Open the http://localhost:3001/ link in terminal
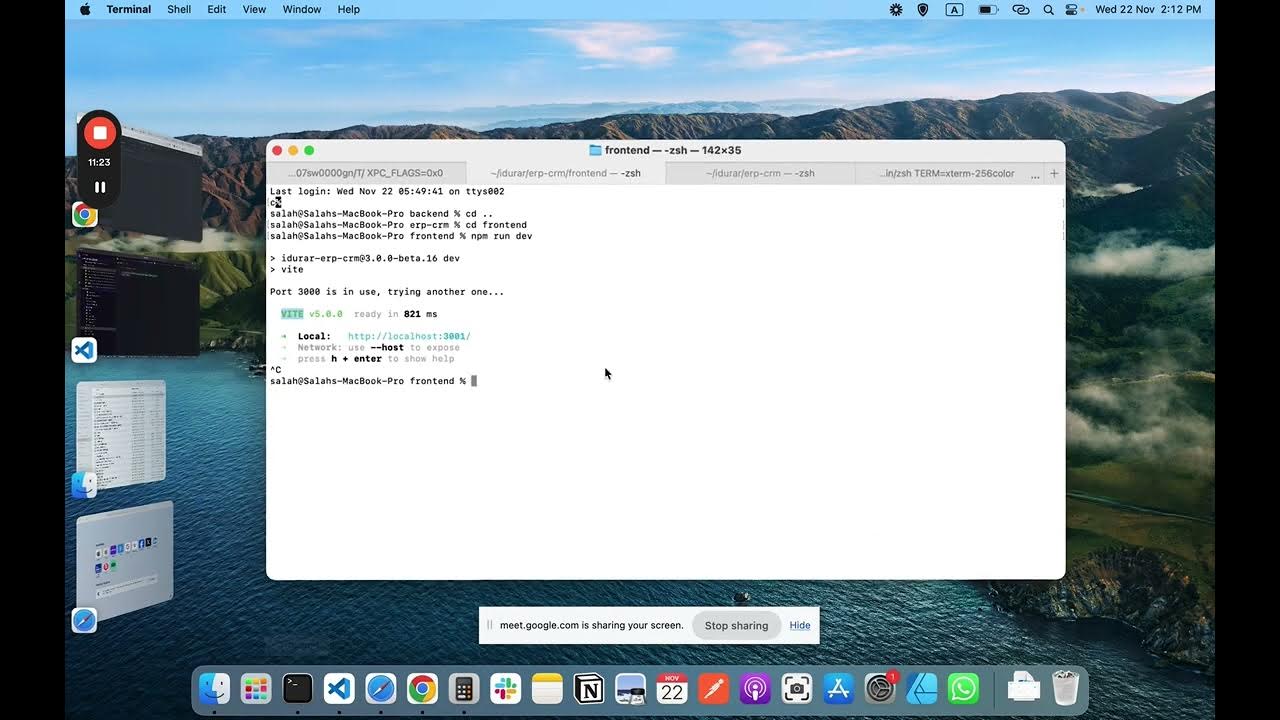The width and height of the screenshot is (1280, 720). [409, 336]
